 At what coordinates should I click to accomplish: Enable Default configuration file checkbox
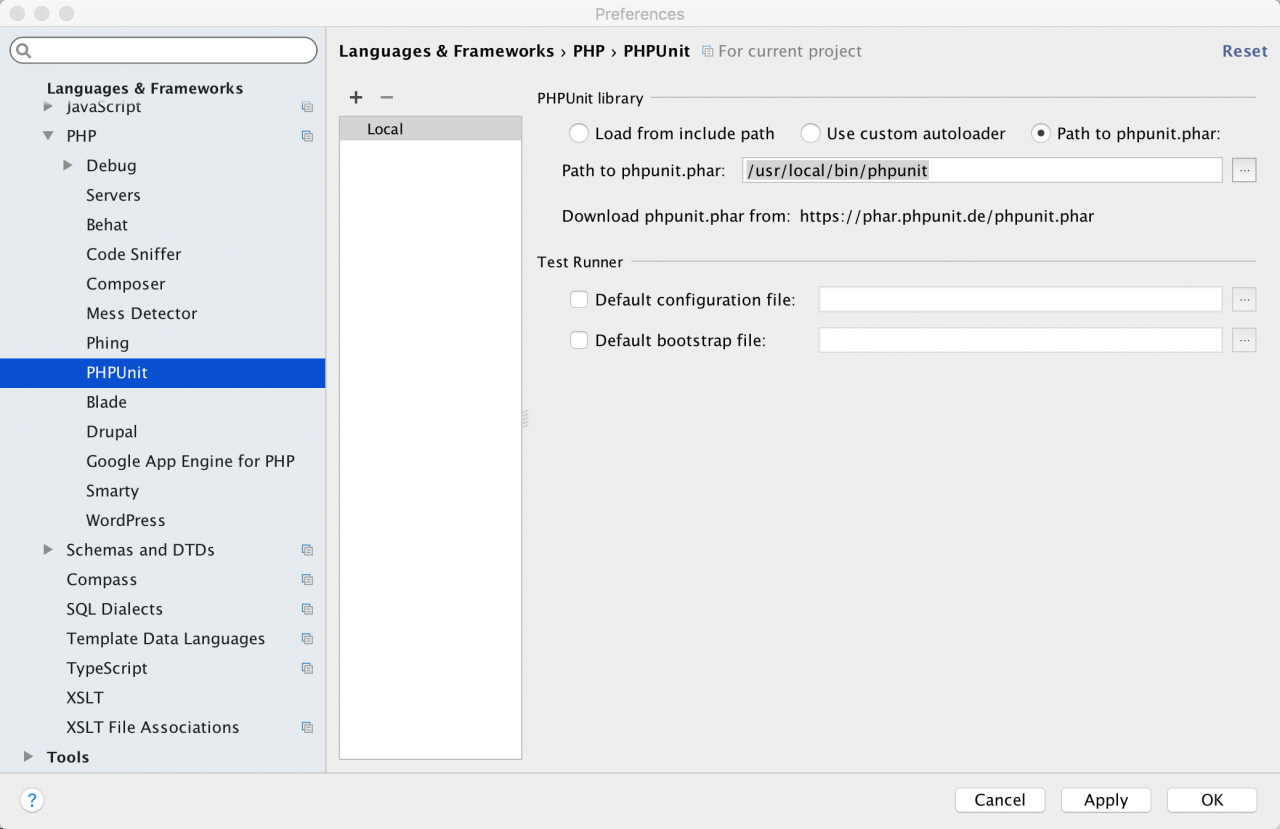point(579,299)
